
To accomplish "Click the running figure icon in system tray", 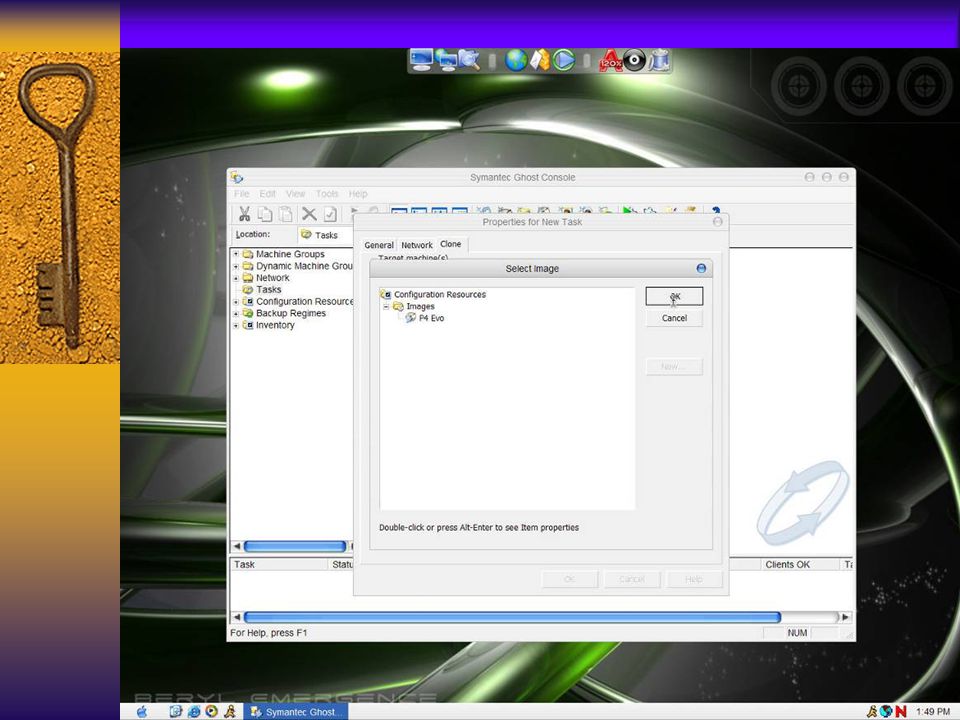I will coord(872,711).
